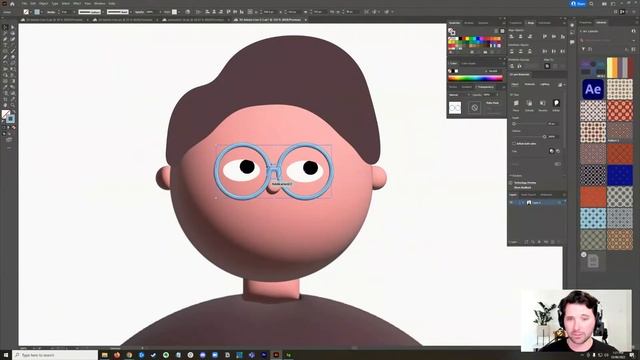This screenshot has height=360, width=640.
Task: Click the Share button
Action: click(x=578, y=4)
